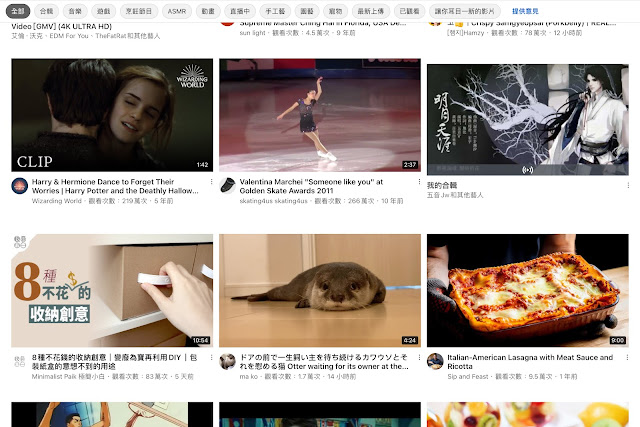The height and width of the screenshot is (427, 640).
Task: Click the mix radio icon on 明月天涯 thumbnail
Action: (x=528, y=169)
